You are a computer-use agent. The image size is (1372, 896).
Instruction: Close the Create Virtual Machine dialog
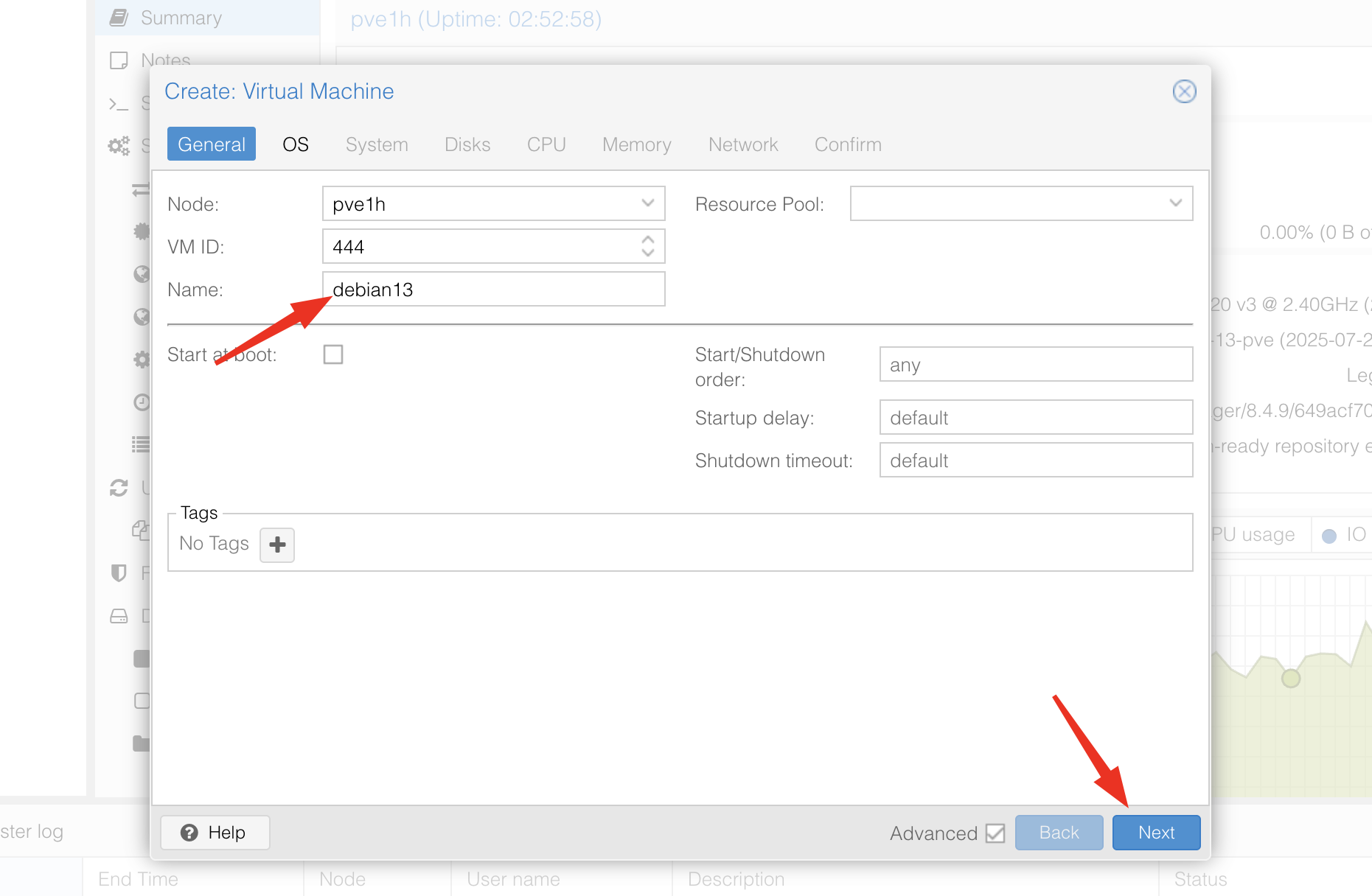tap(1184, 91)
